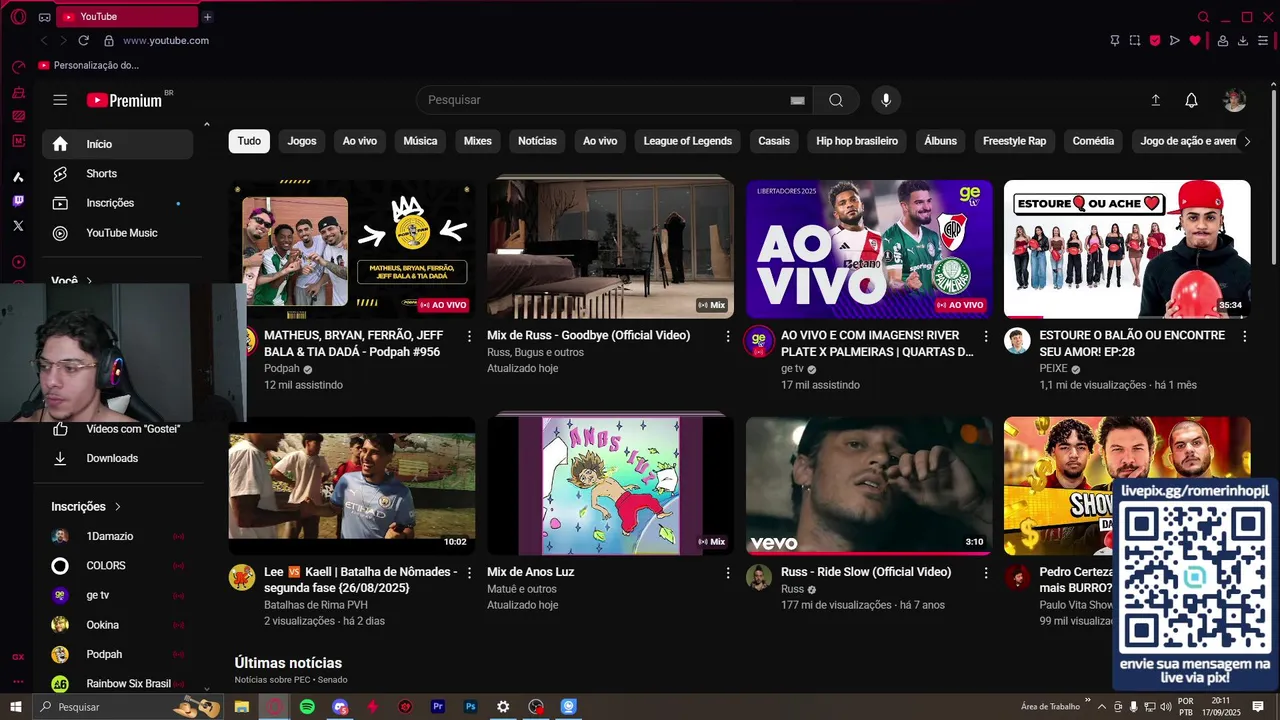The image size is (1280, 720).
Task: Open YouTube Music from the sidebar
Action: click(x=117, y=233)
